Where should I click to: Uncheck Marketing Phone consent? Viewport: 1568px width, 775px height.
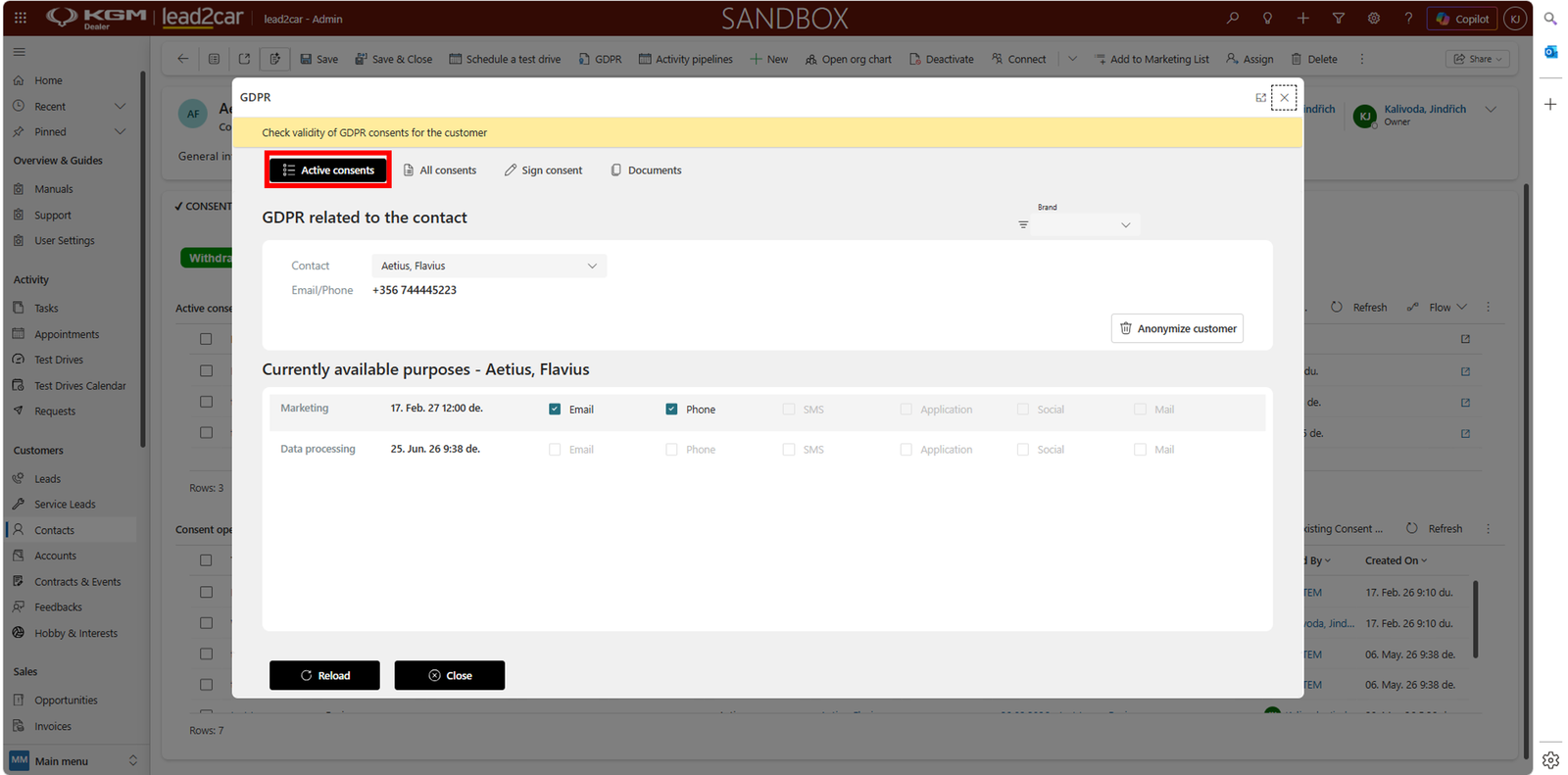pos(671,409)
